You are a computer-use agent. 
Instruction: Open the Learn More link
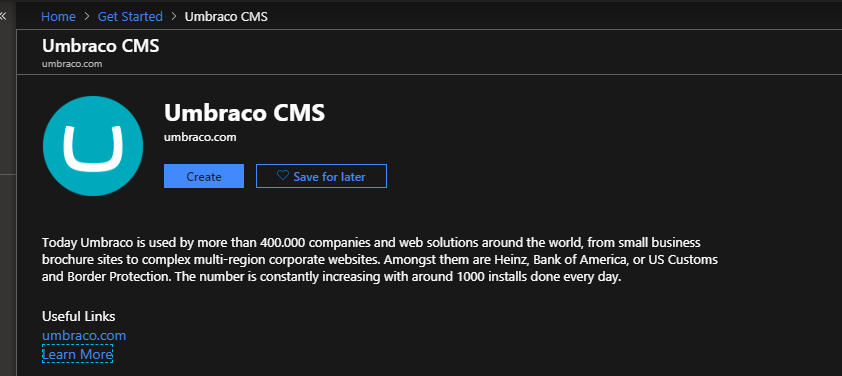tap(77, 355)
